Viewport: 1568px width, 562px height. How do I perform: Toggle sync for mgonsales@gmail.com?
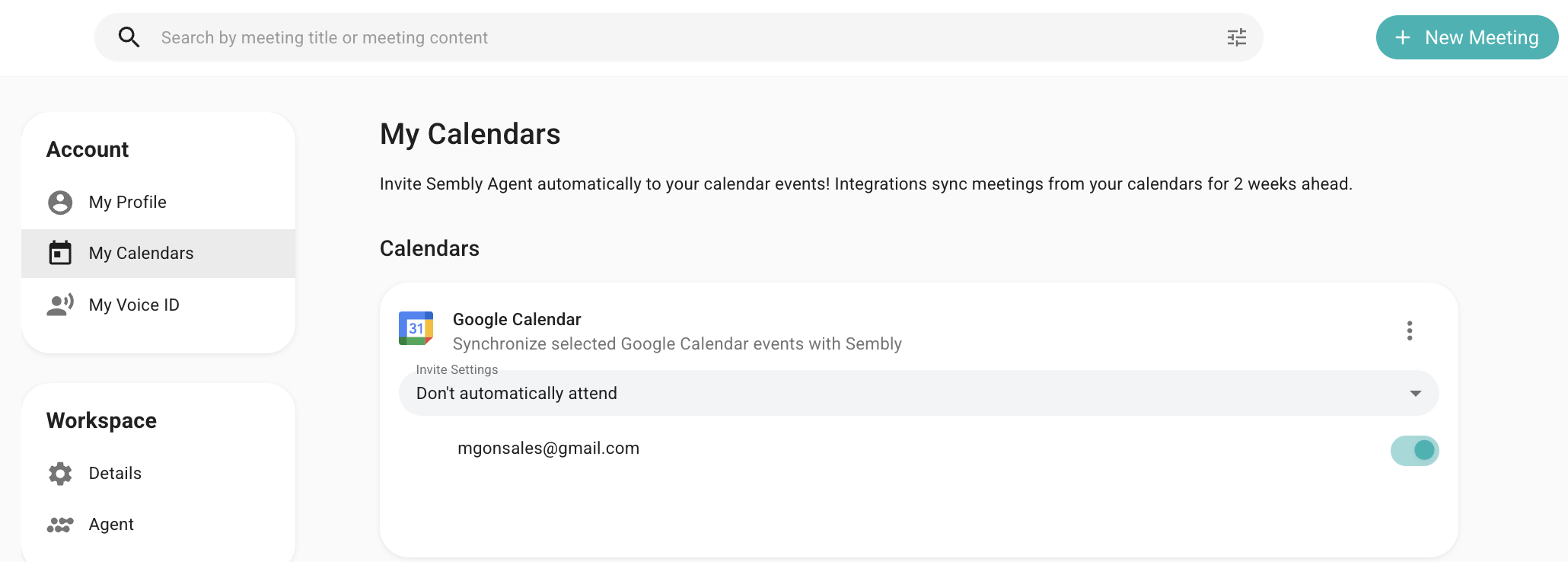pos(1415,451)
